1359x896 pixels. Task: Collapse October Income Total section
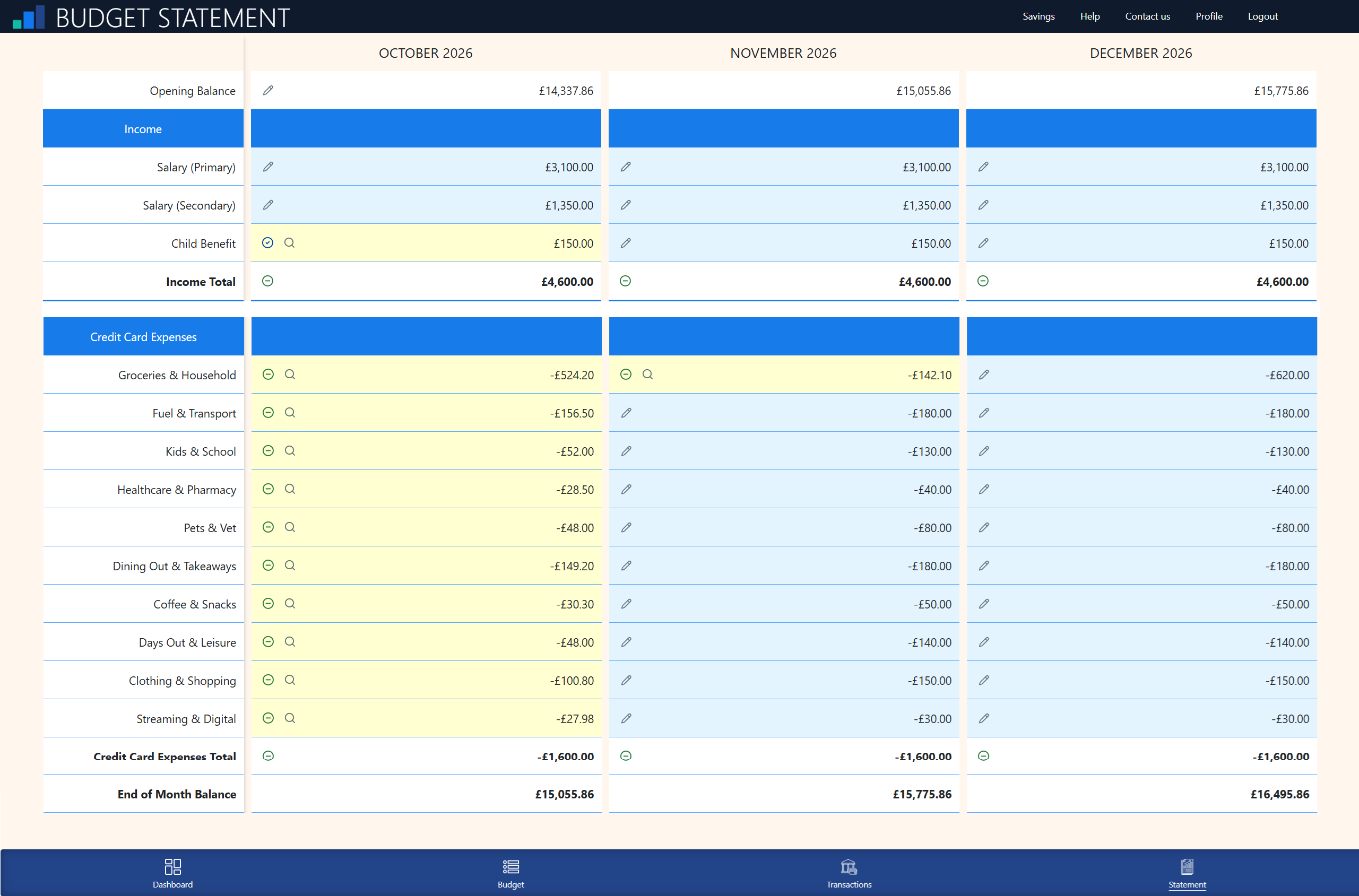[267, 281]
